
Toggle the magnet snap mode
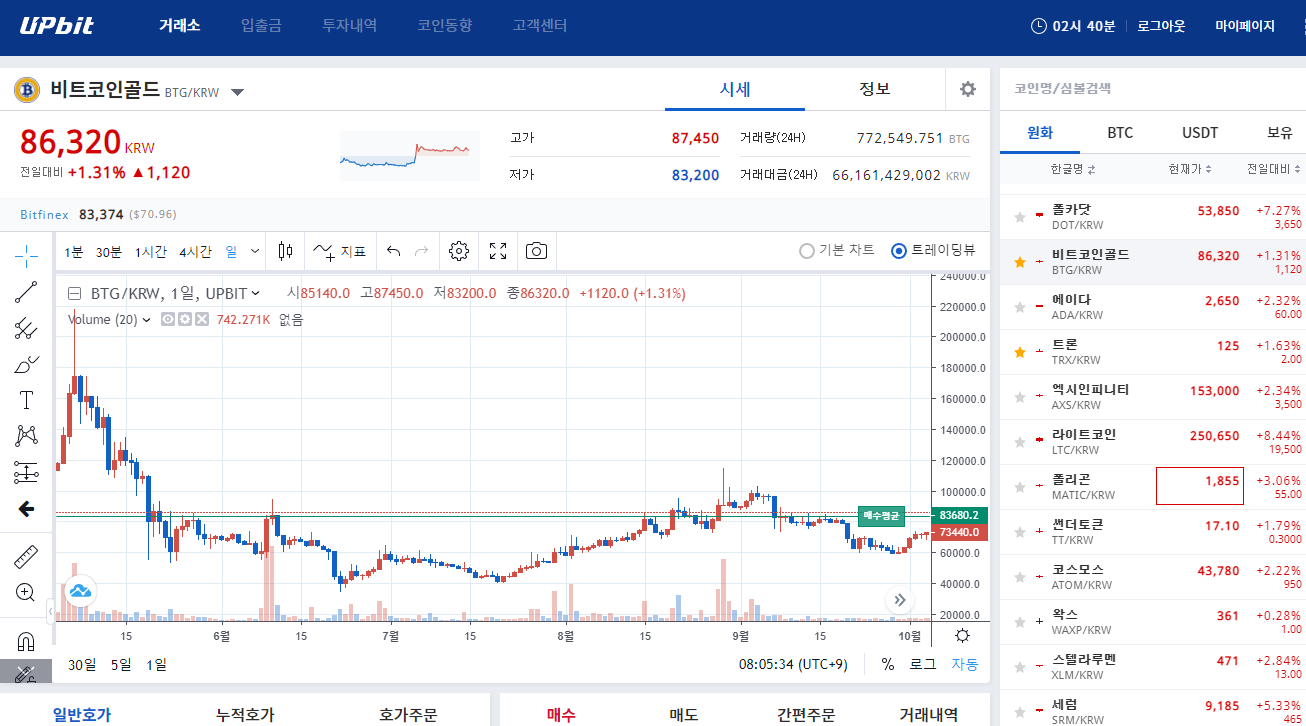[x=26, y=640]
